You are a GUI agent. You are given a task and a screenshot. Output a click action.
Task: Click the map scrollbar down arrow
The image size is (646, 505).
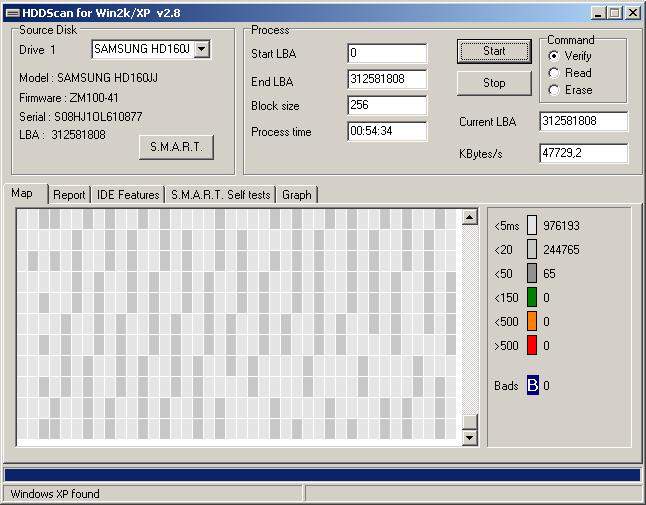pyautogui.click(x=470, y=437)
